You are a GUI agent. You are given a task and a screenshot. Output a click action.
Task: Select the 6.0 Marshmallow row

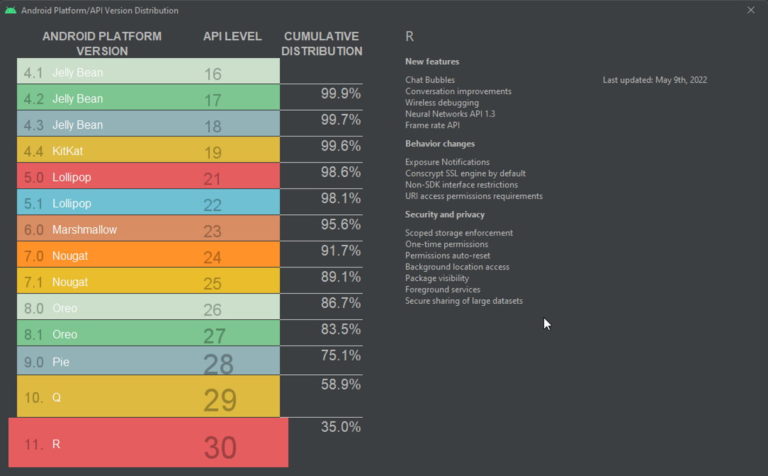148,229
